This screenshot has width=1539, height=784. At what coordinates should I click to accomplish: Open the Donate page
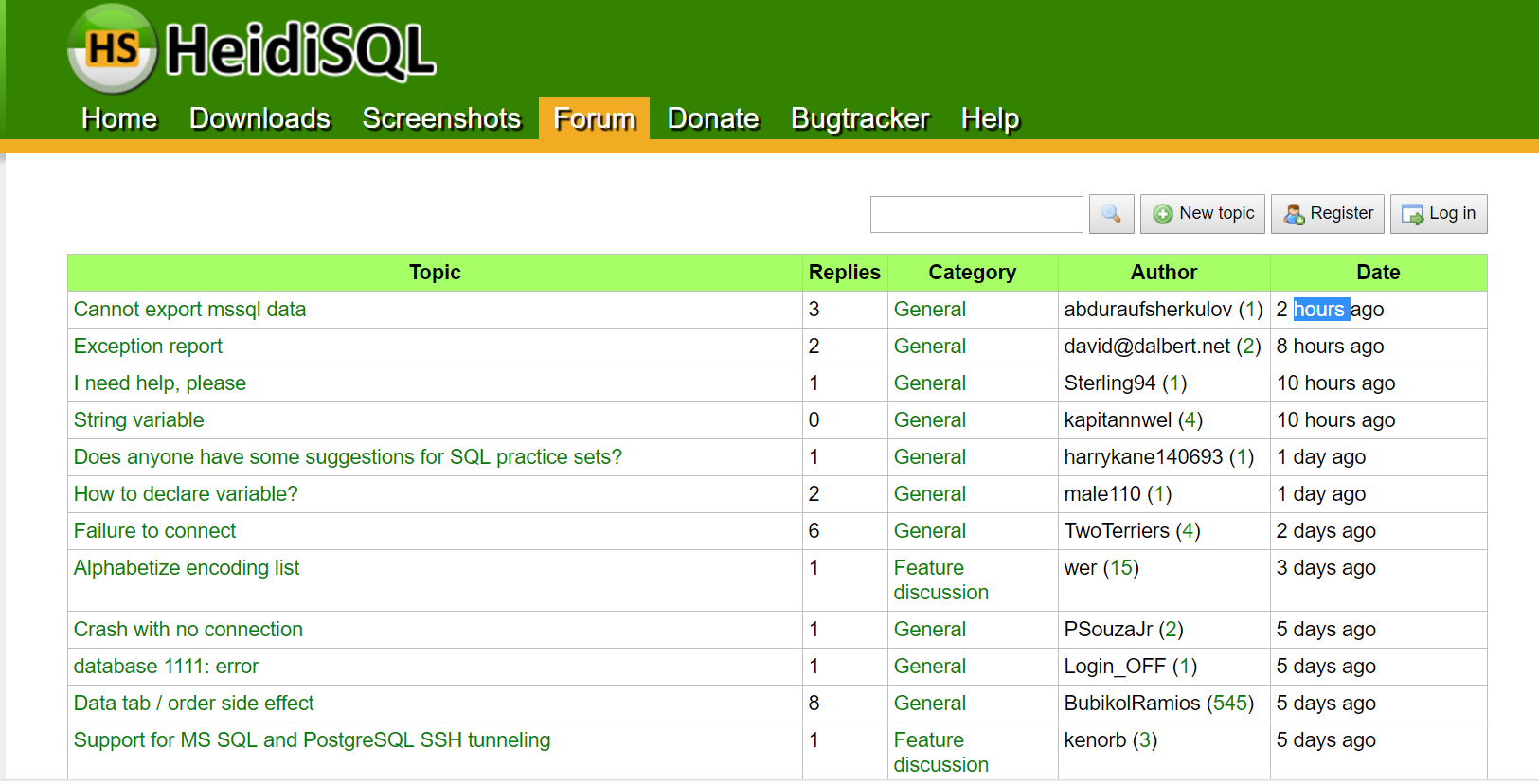(x=713, y=118)
